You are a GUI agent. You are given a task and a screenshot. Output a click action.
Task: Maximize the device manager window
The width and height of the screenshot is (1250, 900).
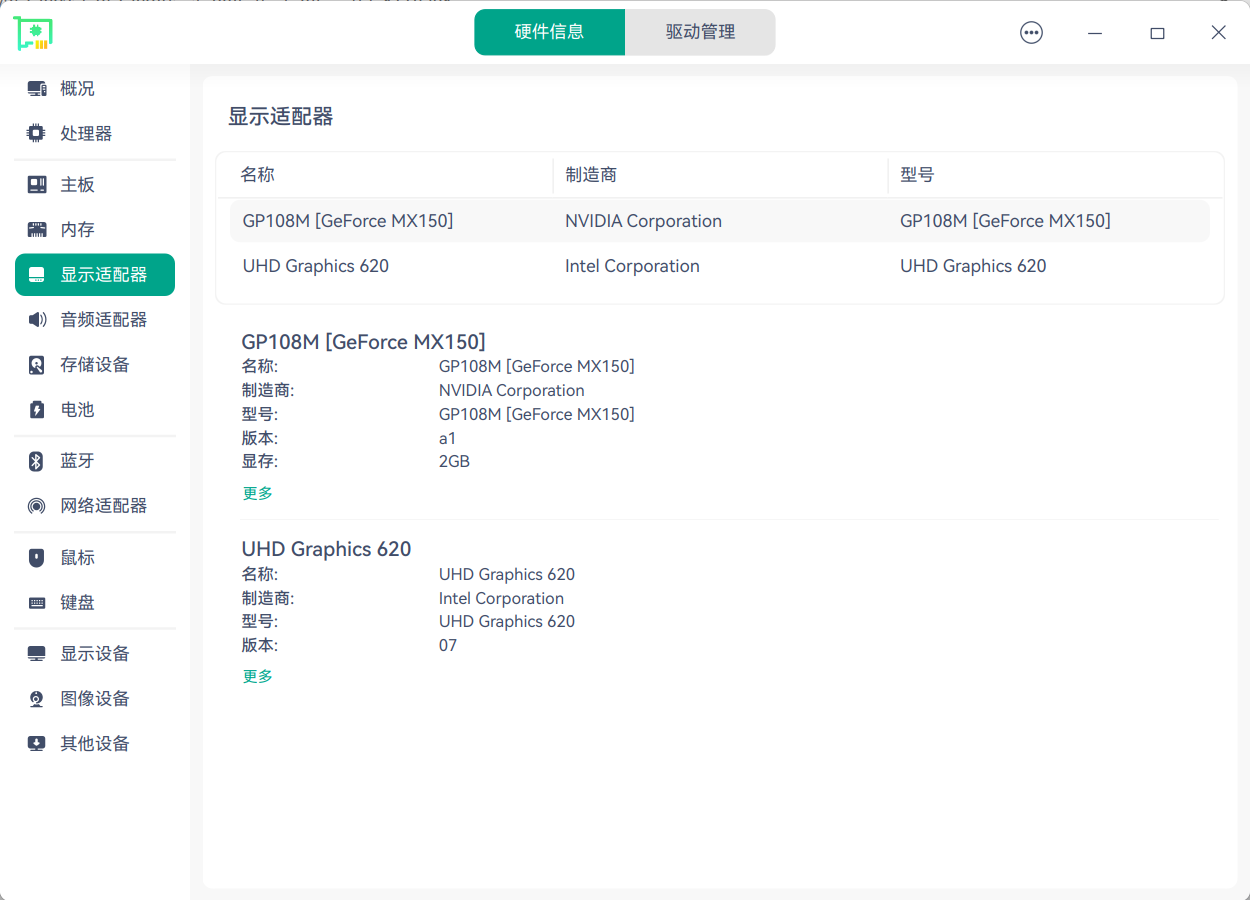click(1157, 33)
